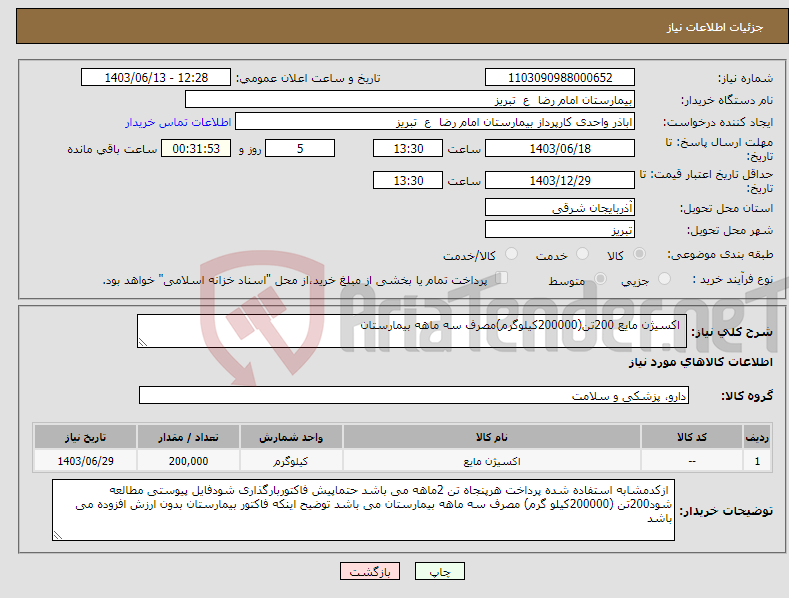Click the price validity date 1403/12/29
This screenshot has width=789, height=598.
point(560,180)
